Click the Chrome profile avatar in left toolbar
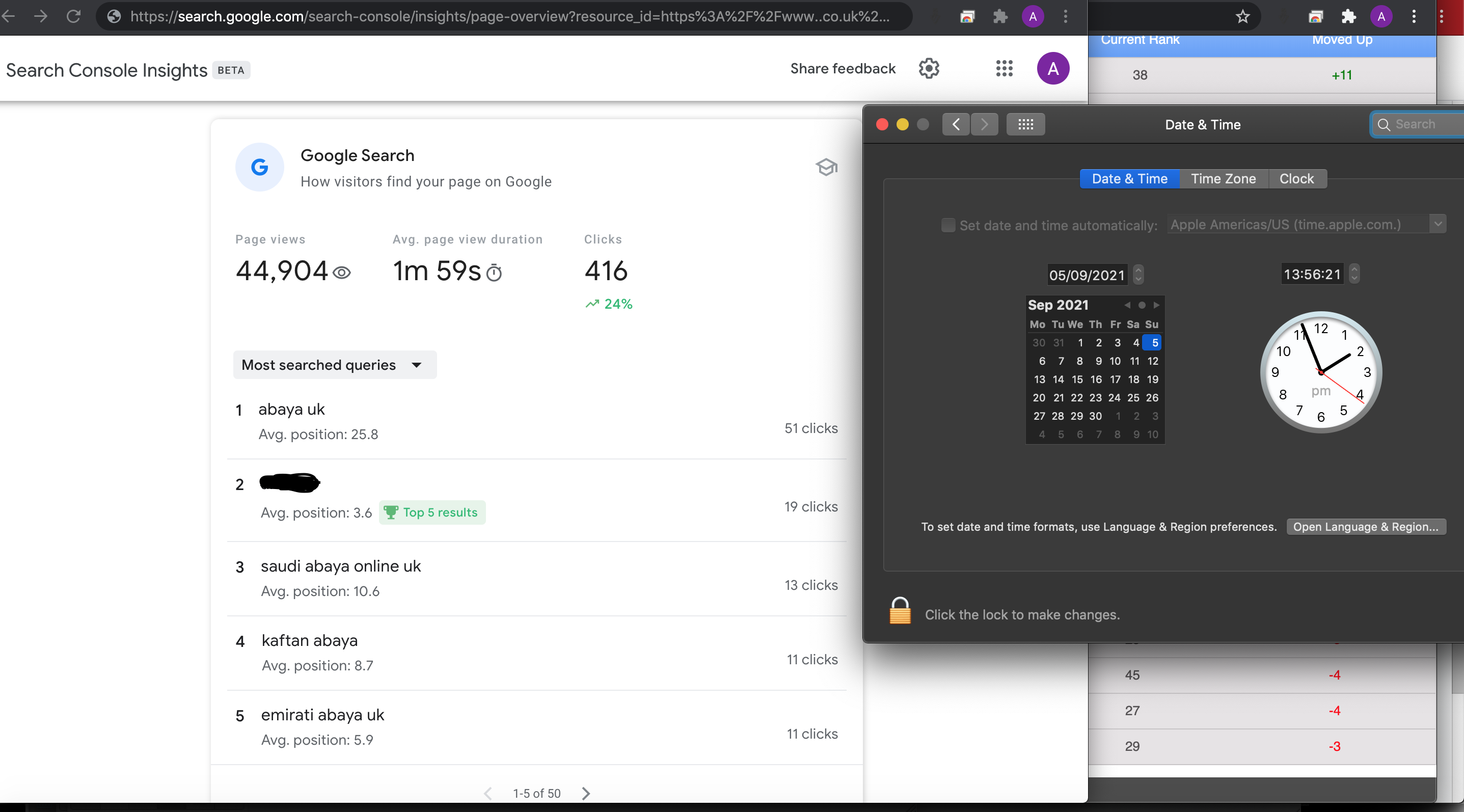 [1033, 16]
